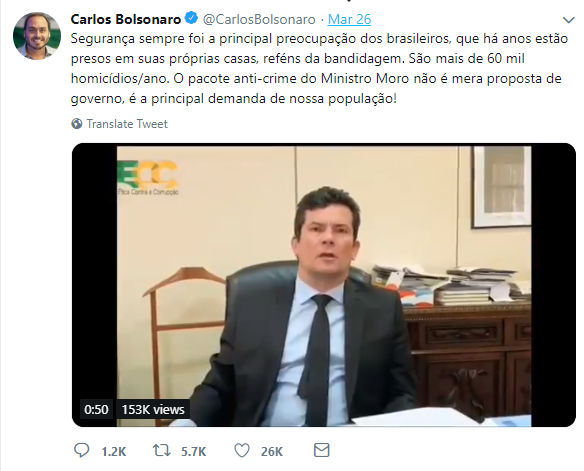Click the tweet text body
Screen dimensions: 584x471
click(319, 69)
